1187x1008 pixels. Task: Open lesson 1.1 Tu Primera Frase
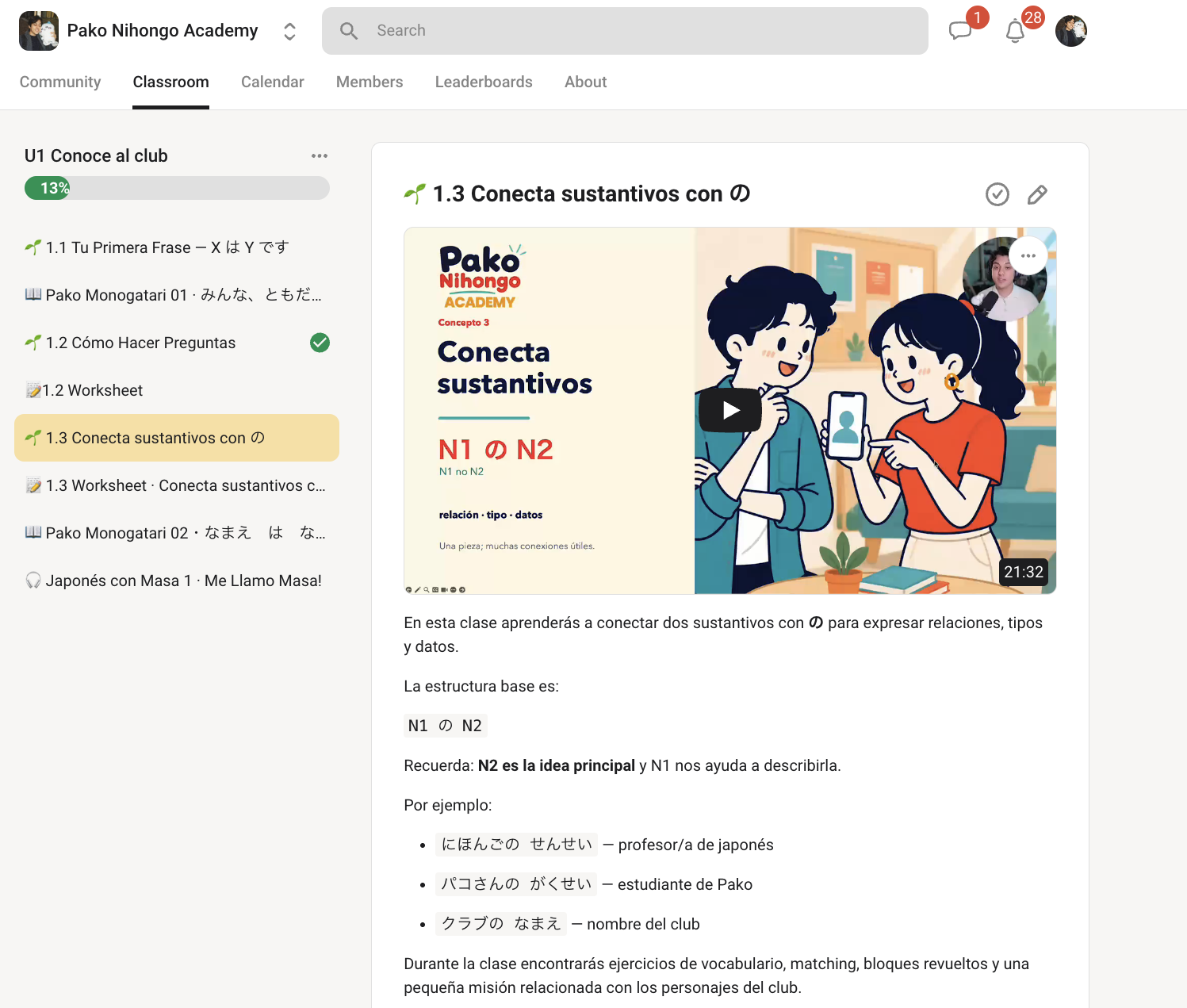point(177,247)
